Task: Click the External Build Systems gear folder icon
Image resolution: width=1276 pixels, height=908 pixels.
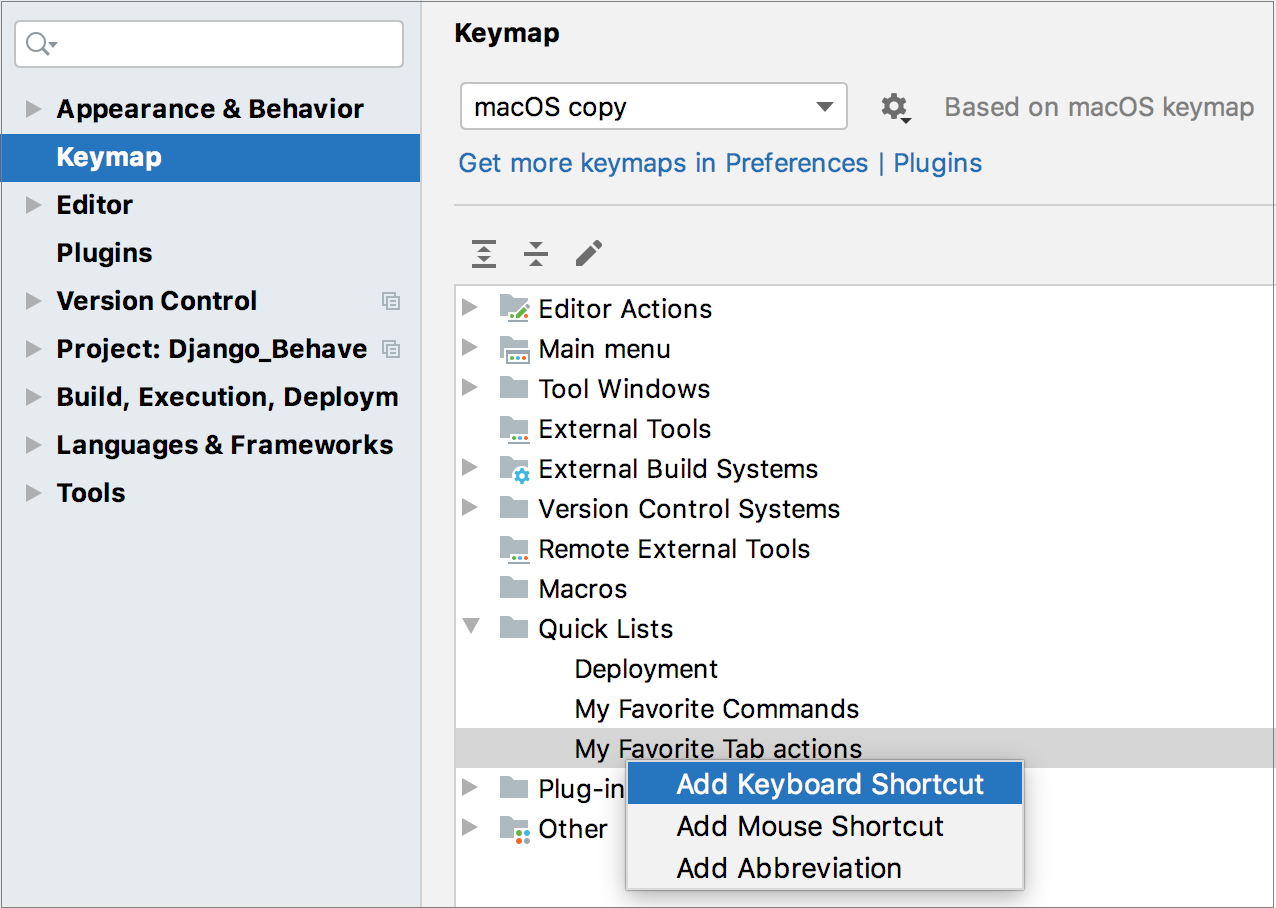Action: pos(515,468)
